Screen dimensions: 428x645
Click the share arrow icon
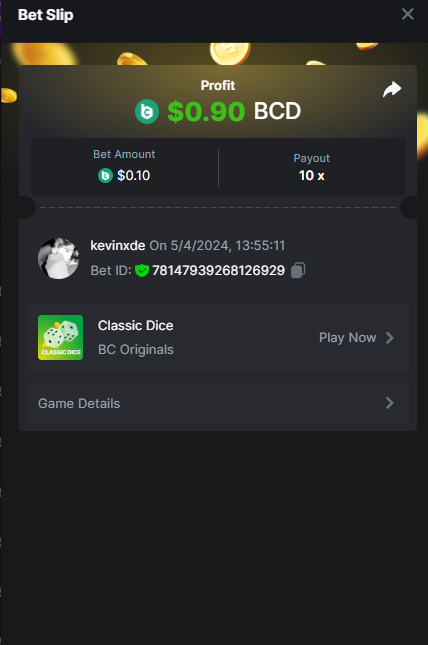pyautogui.click(x=392, y=89)
